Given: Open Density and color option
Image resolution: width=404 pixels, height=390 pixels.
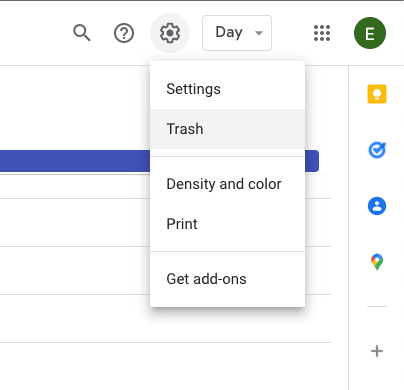Looking at the screenshot, I should [x=227, y=184].
